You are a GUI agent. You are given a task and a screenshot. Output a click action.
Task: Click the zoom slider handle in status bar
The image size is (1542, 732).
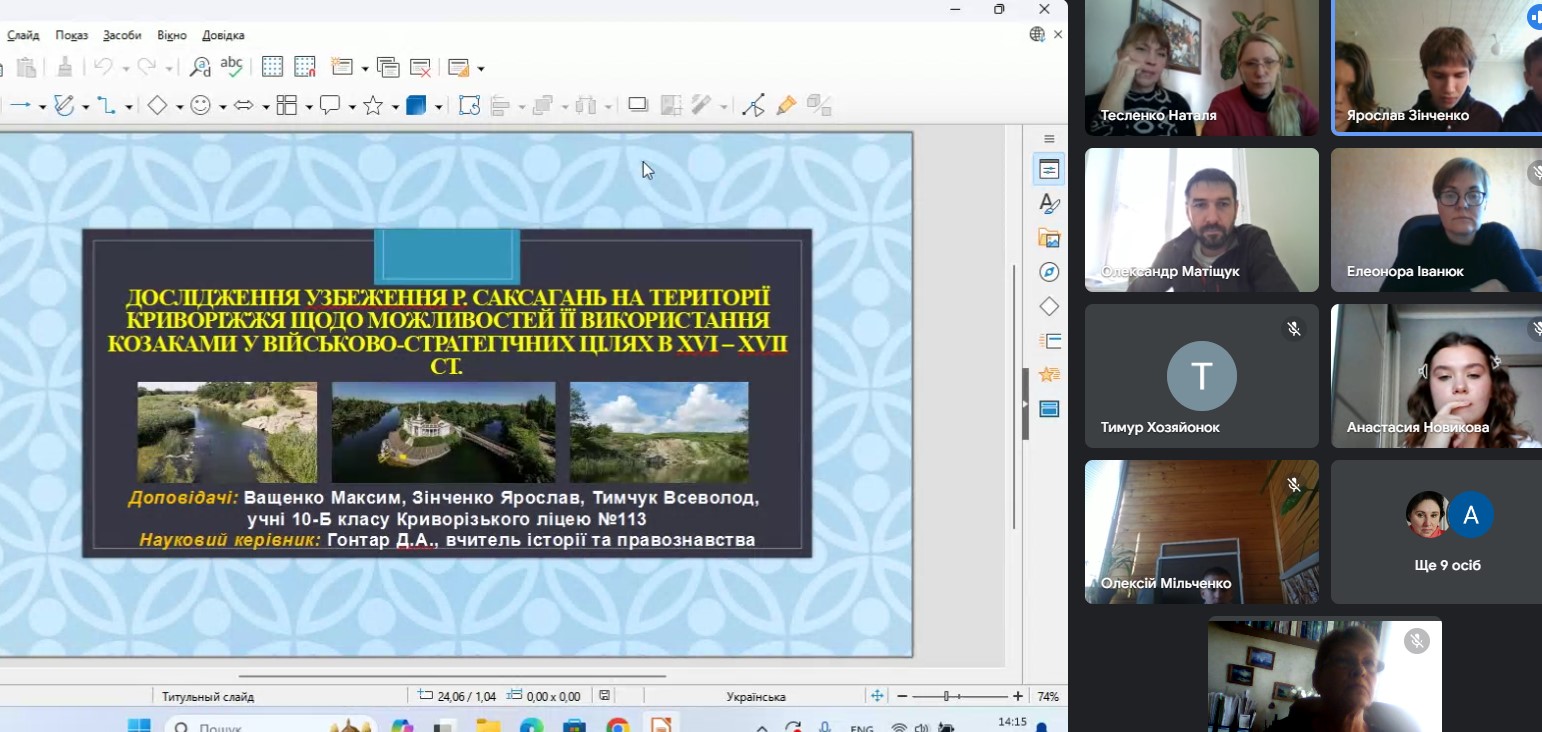coord(946,696)
